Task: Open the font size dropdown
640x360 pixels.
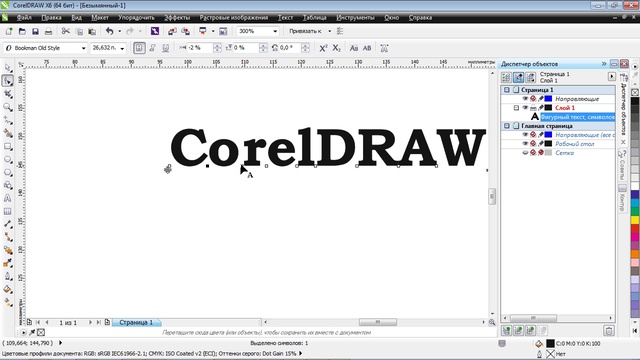Action: click(x=122, y=48)
